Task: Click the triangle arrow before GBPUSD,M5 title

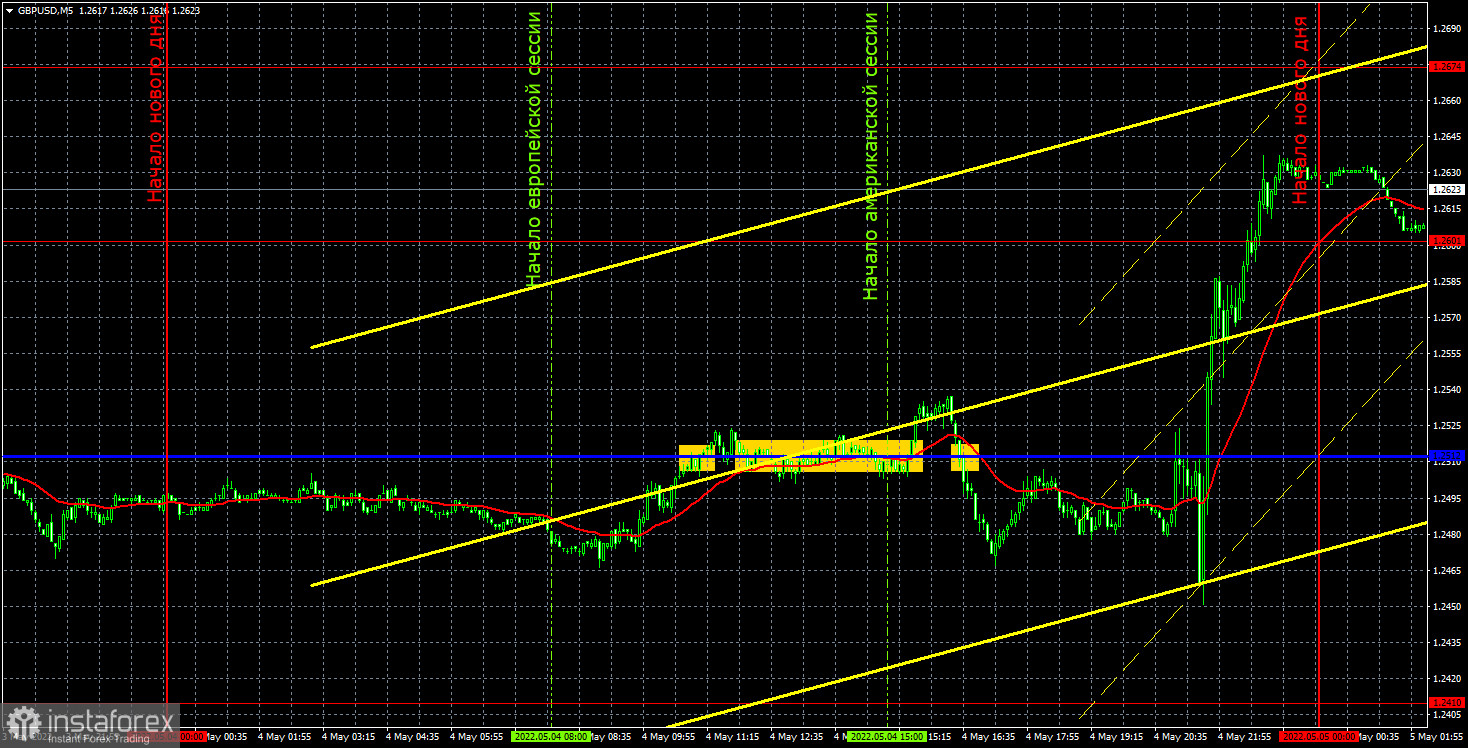Action: point(9,10)
